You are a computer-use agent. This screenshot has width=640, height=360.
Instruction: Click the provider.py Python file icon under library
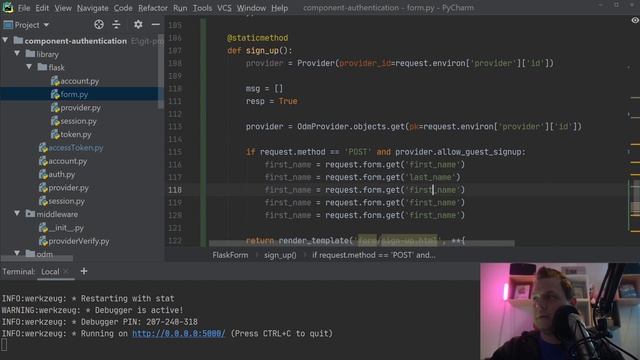[x=43, y=188]
